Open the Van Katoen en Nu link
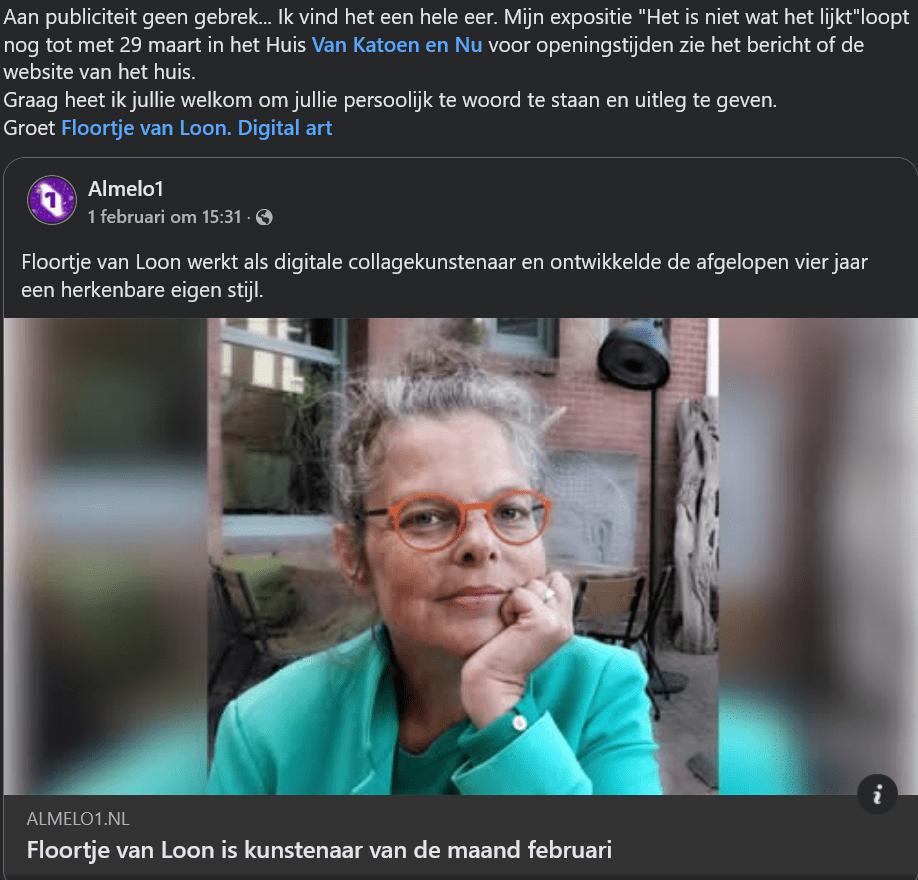The image size is (918, 880). [397, 45]
